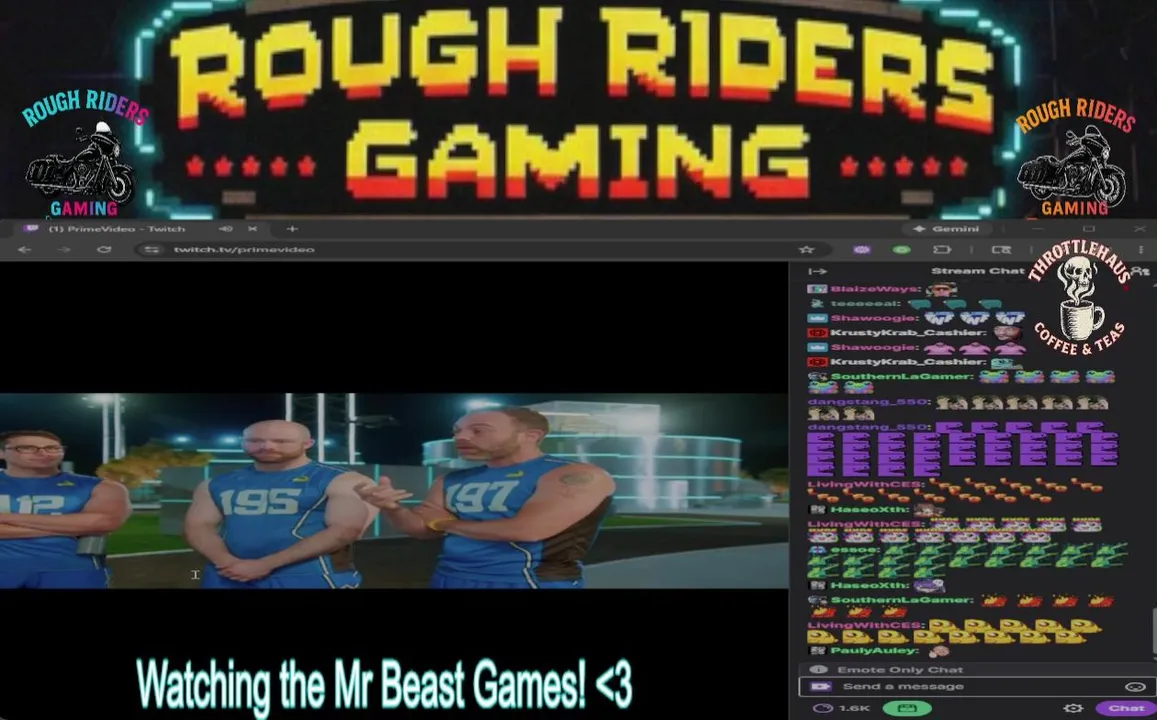The image size is (1157, 720).
Task: Open chat settings gear icon
Action: [x=1073, y=708]
